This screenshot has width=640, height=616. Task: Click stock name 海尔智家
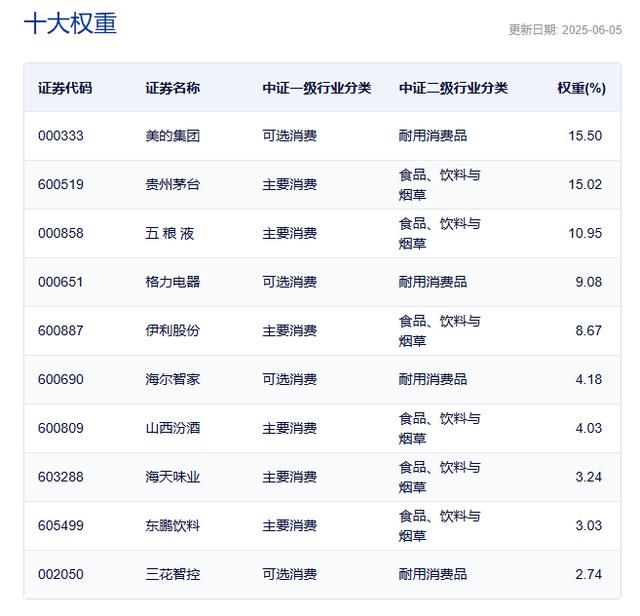[173, 380]
